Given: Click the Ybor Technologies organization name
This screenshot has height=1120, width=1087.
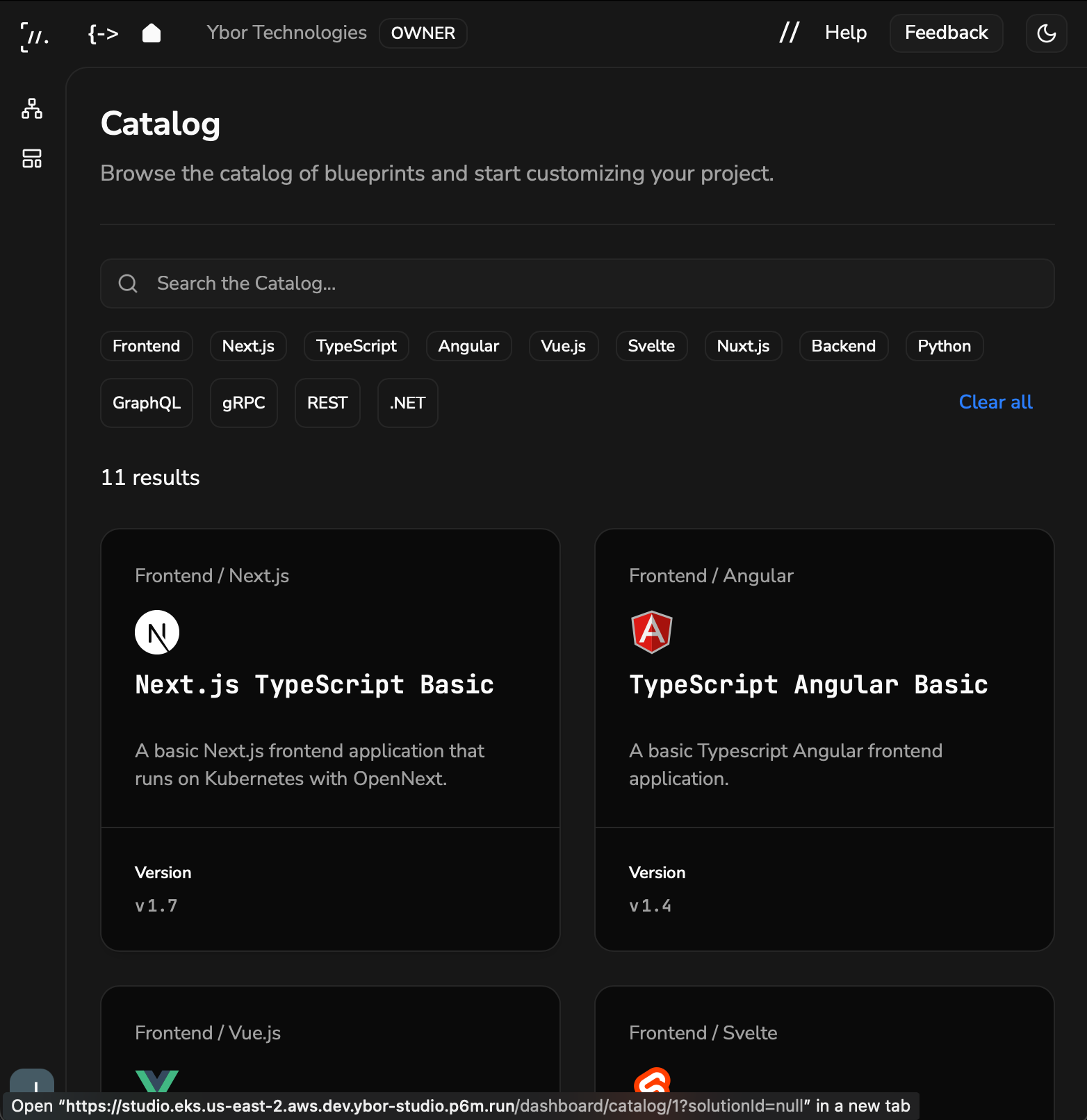Looking at the screenshot, I should click(286, 33).
